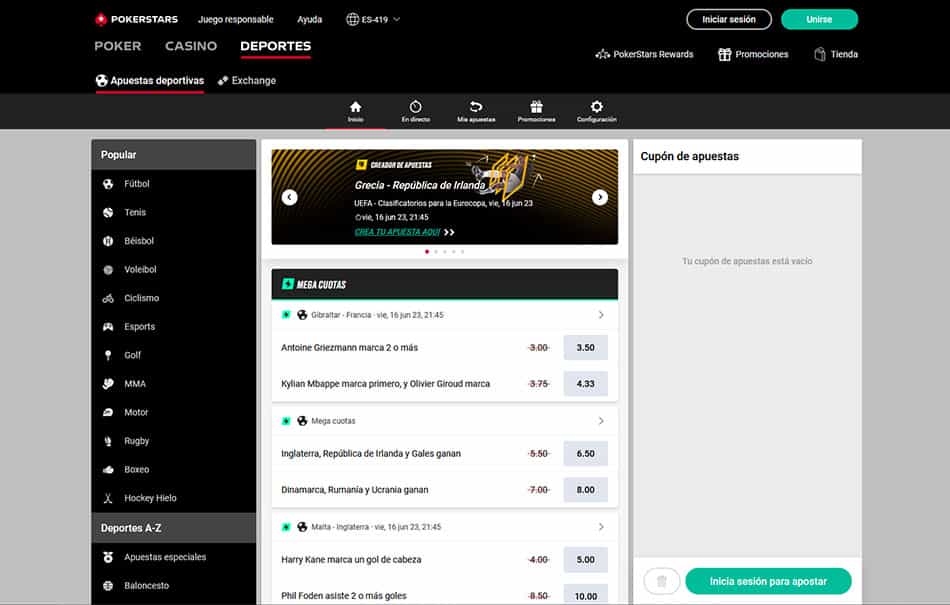Select the Ciclismo bicycle icon
Viewport: 950px width, 605px height.
[x=108, y=299]
